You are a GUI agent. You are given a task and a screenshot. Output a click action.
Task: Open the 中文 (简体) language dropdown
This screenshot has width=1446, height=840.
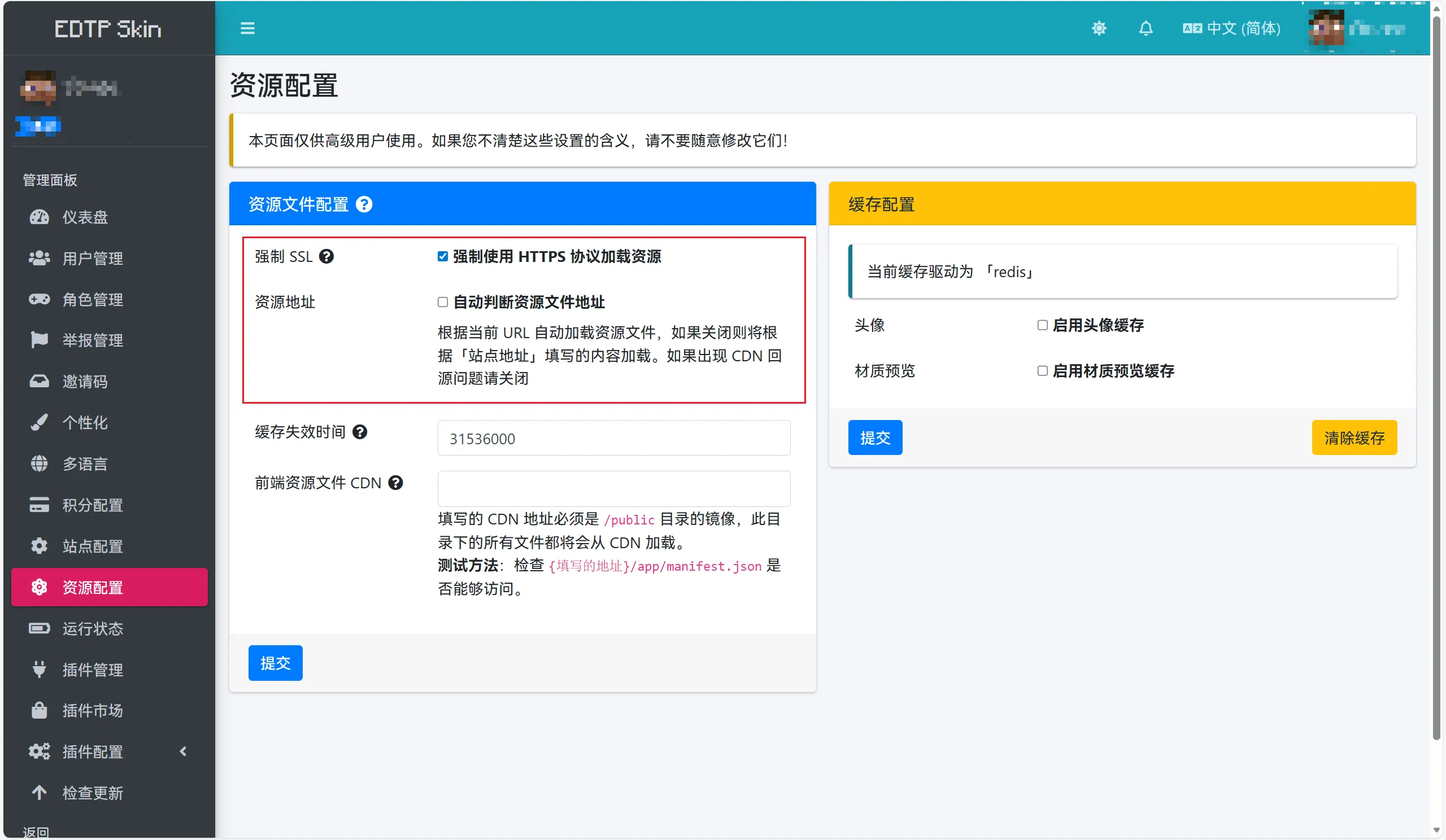(1231, 28)
